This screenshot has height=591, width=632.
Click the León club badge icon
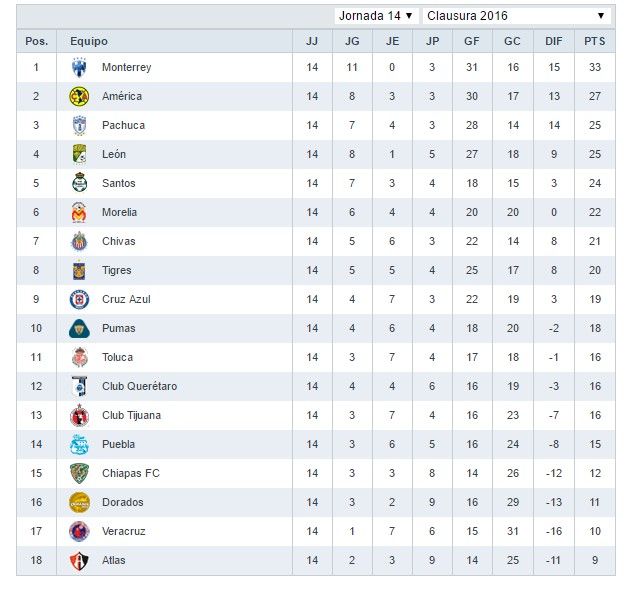coord(79,155)
